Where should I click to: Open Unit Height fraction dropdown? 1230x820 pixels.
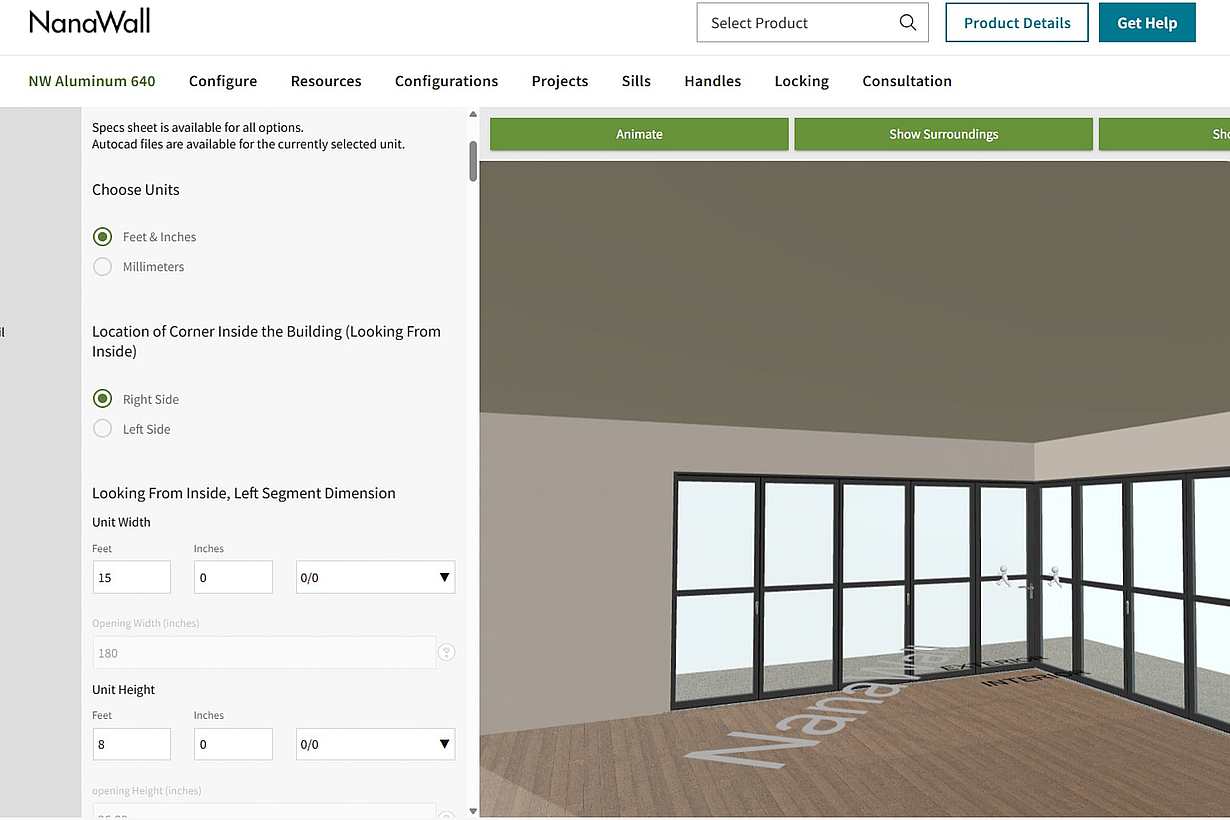(376, 744)
